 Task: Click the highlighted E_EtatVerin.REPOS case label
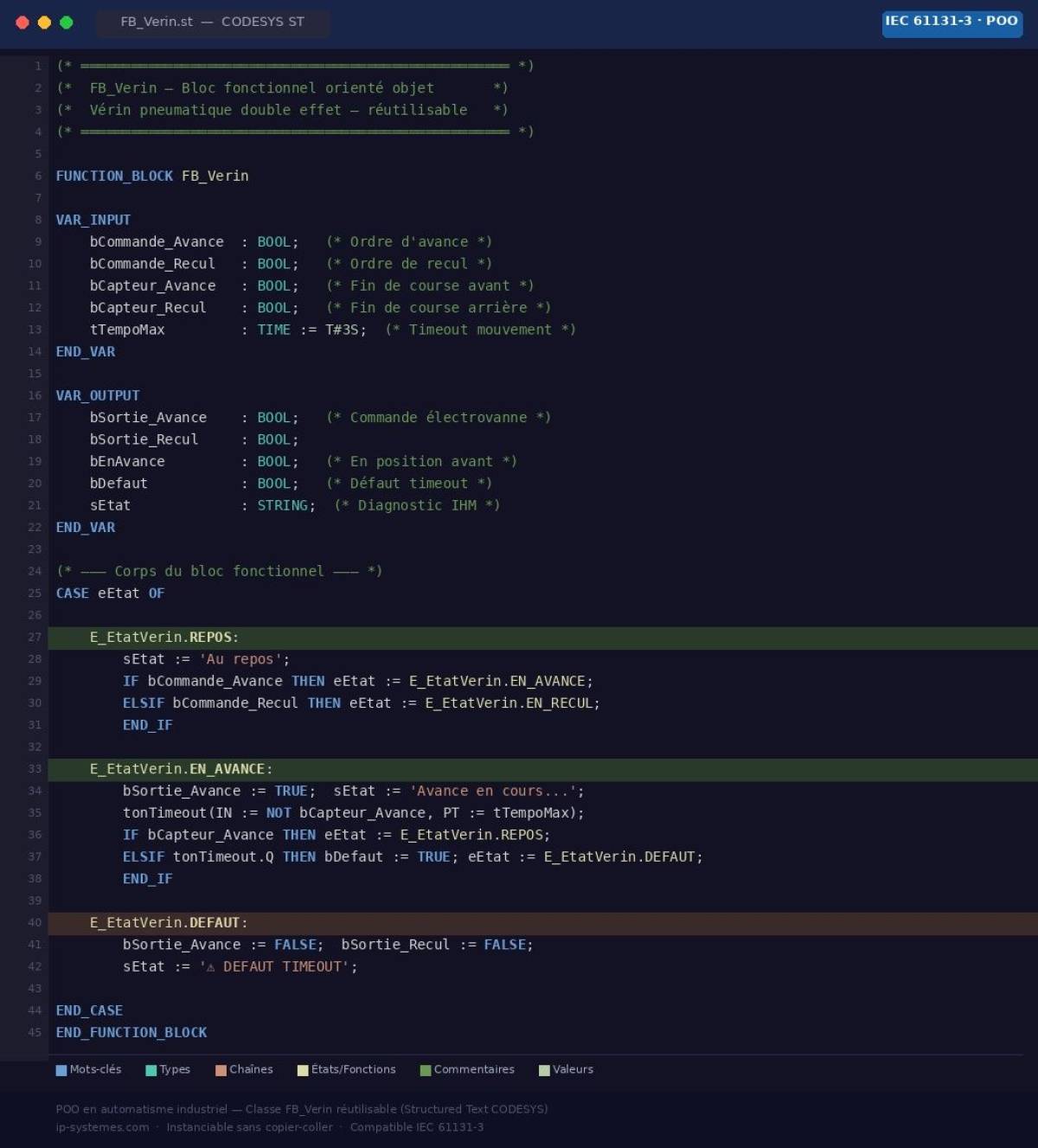pos(164,638)
